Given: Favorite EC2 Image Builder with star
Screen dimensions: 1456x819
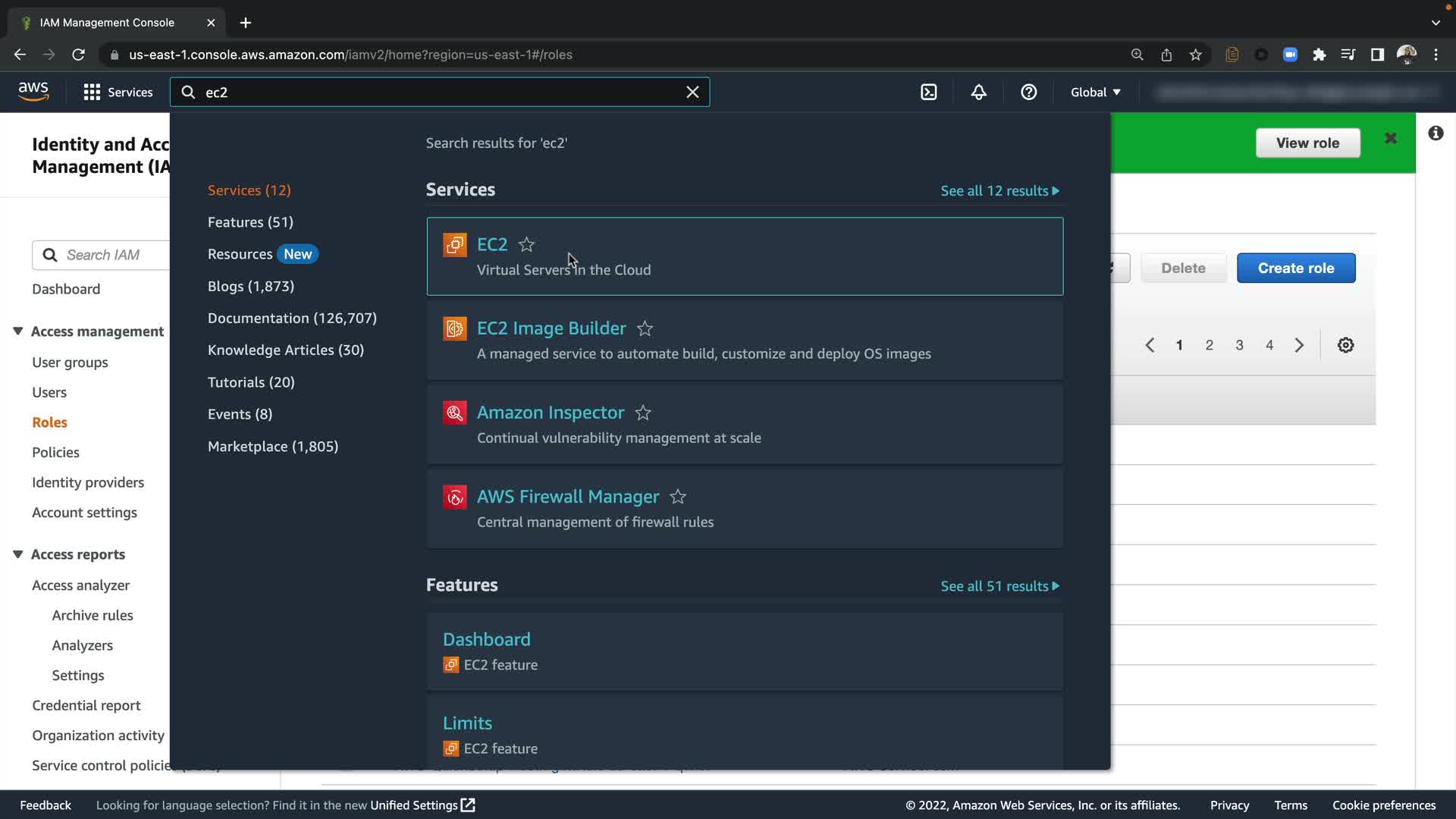Looking at the screenshot, I should [x=645, y=329].
